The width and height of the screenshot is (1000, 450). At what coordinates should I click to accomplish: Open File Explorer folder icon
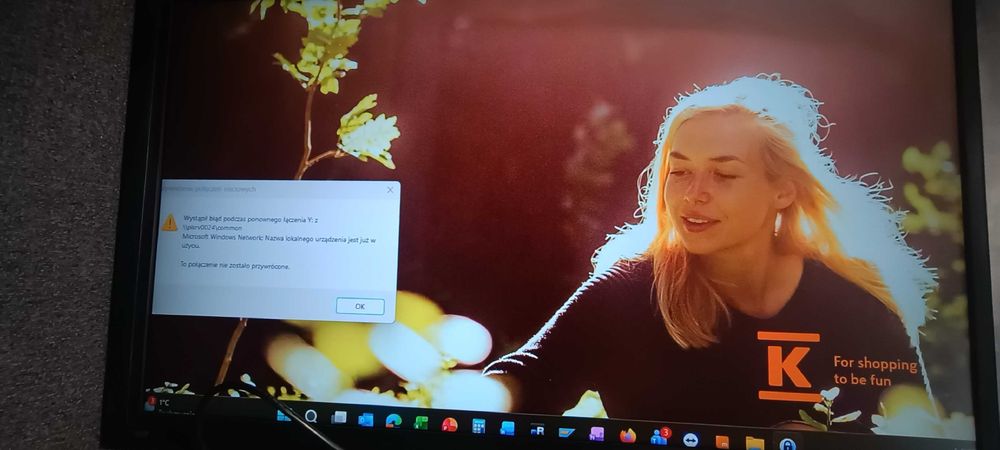point(754,443)
